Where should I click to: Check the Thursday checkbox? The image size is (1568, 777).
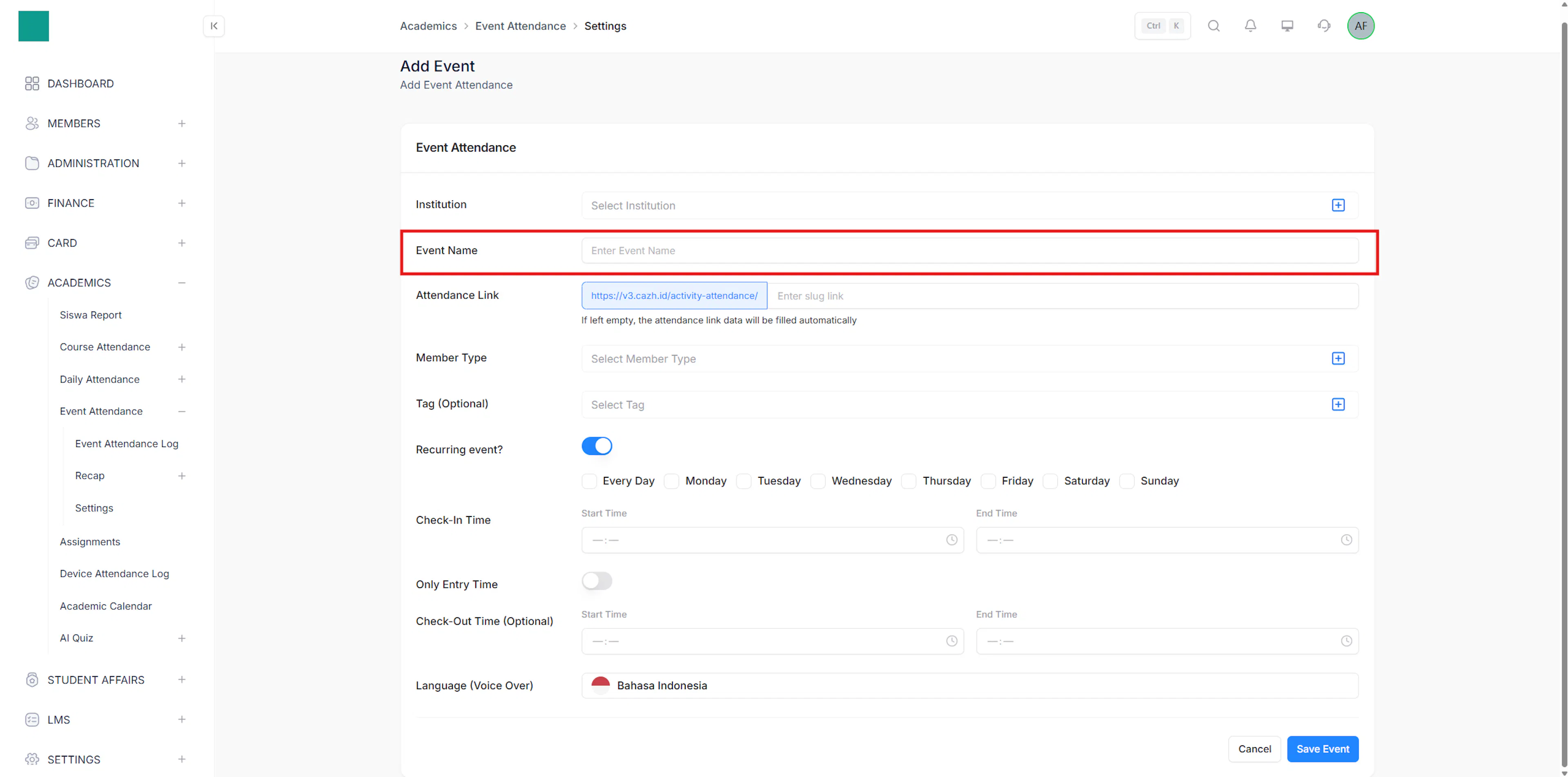909,481
